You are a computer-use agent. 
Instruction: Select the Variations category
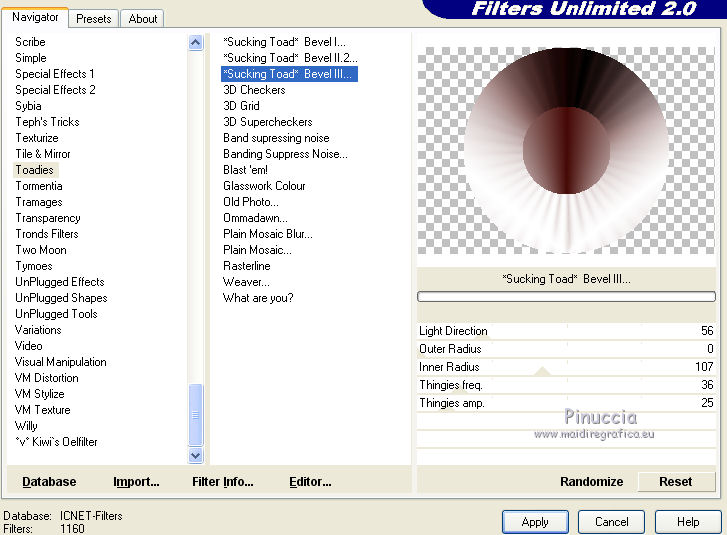(38, 330)
